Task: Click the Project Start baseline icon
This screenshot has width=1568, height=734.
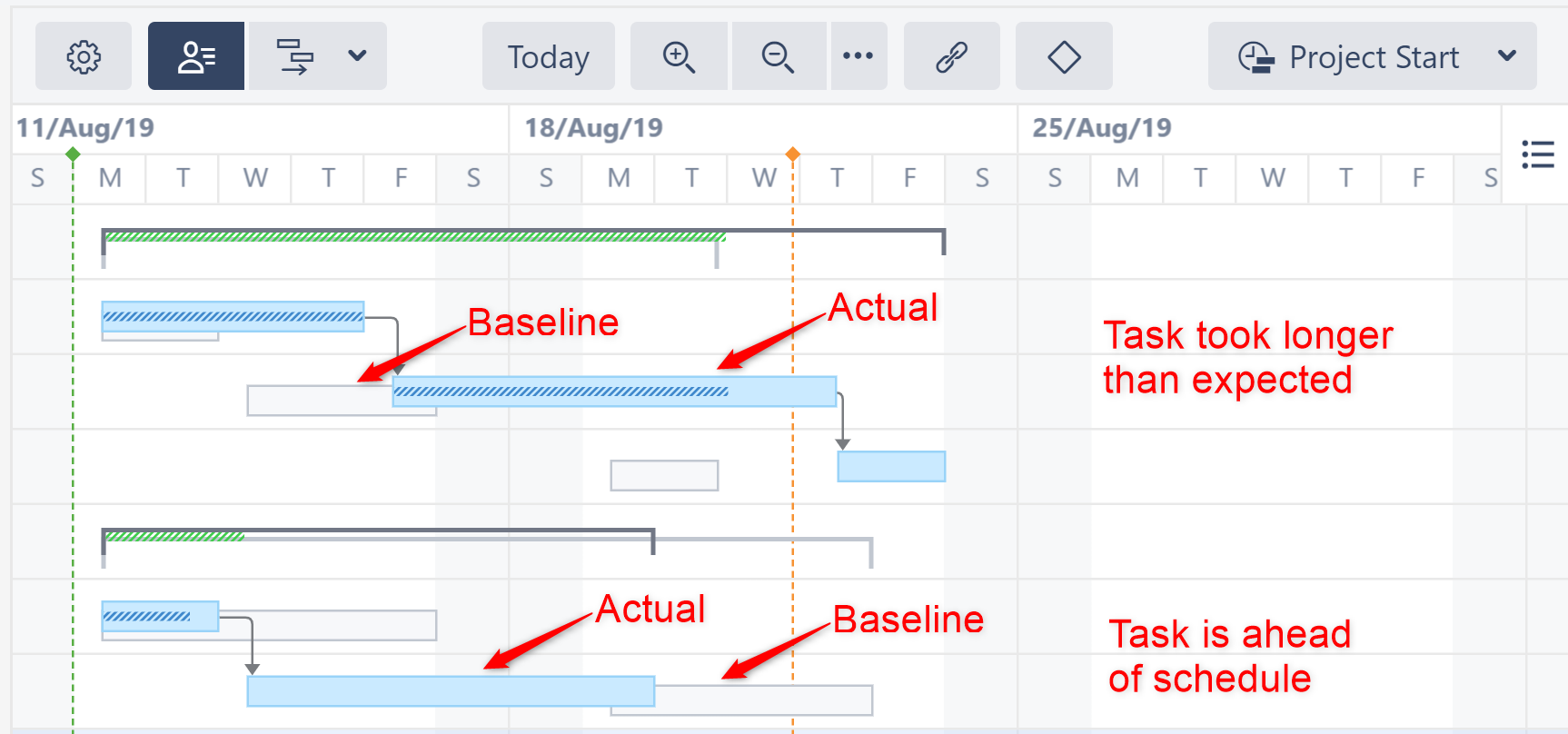Action: pos(1256,57)
